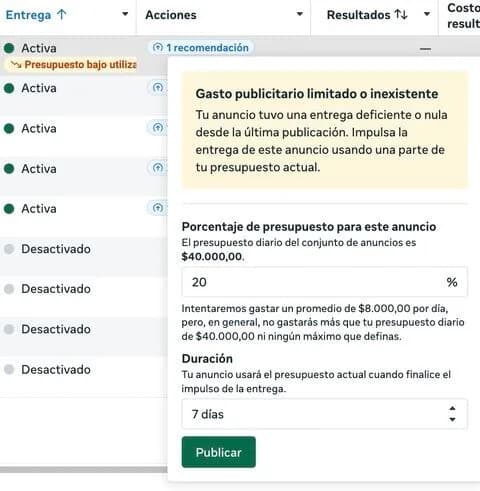Open recommendation icon on fourth Activa row
Image resolution: width=480 pixels, height=491 pixels.
pos(158,168)
